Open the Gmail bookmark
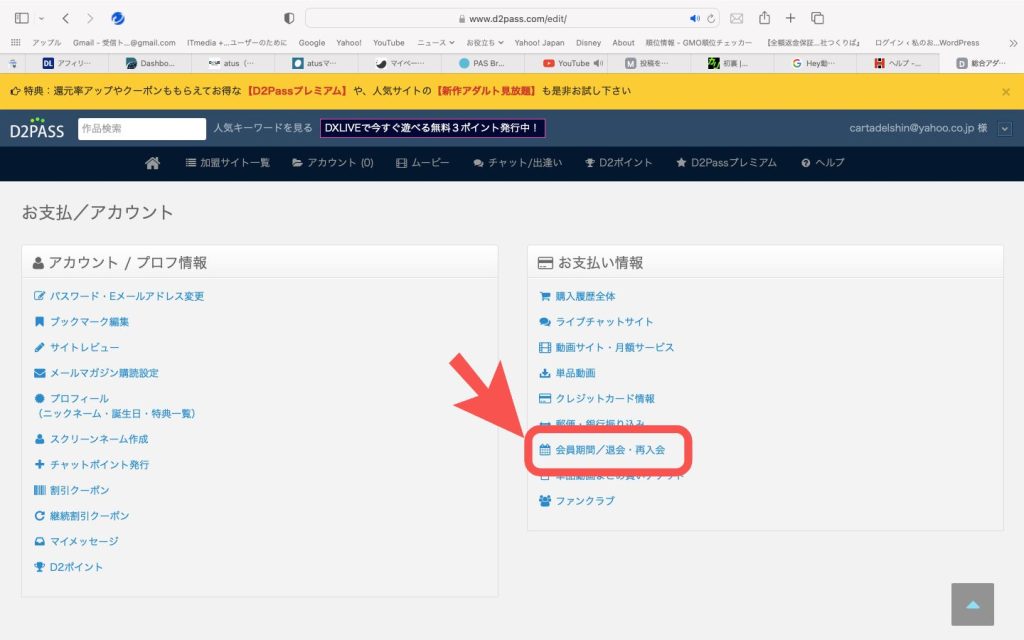Screen dimensions: 1024x640 (124, 42)
